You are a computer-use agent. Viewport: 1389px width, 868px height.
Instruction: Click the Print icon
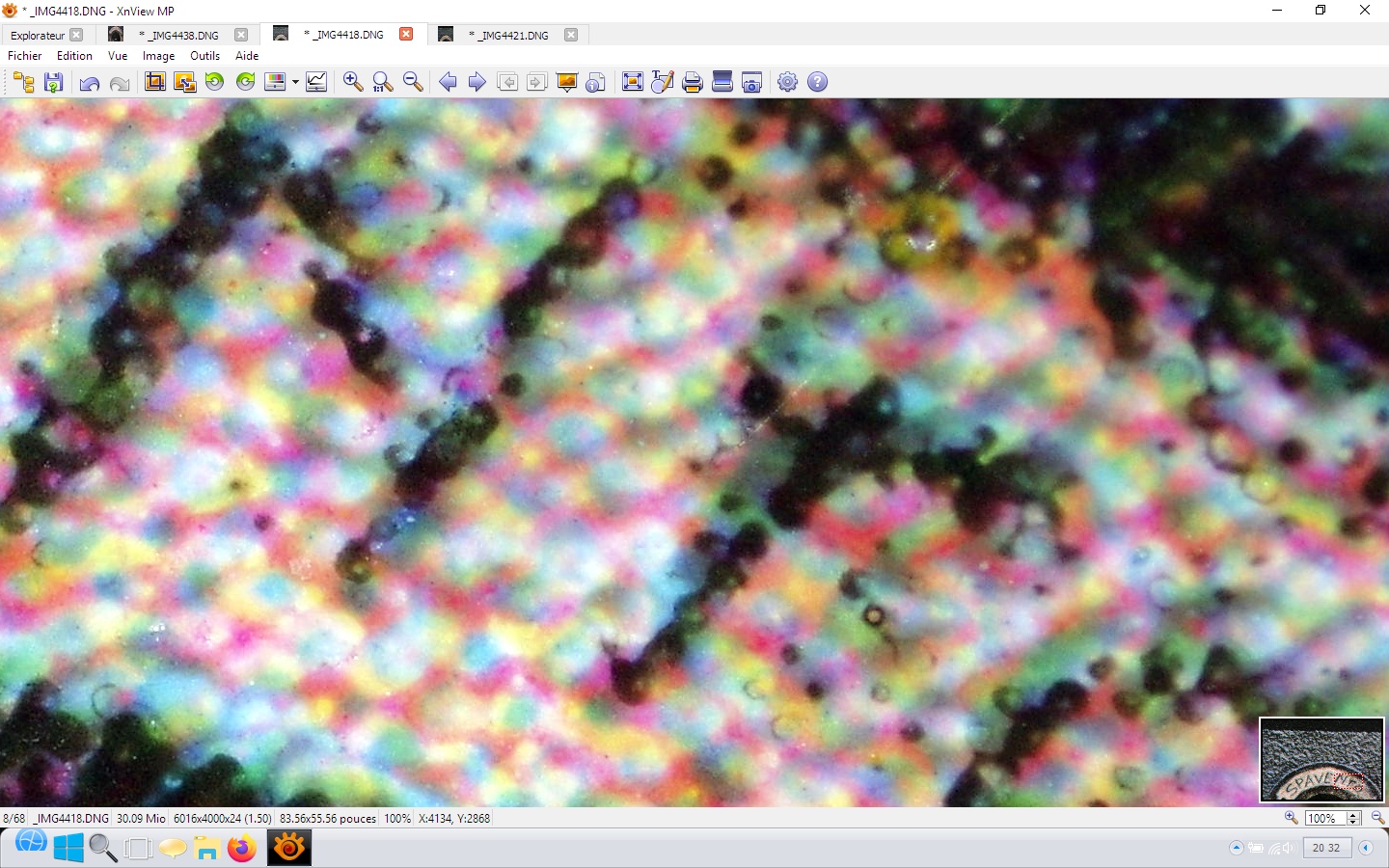[692, 82]
